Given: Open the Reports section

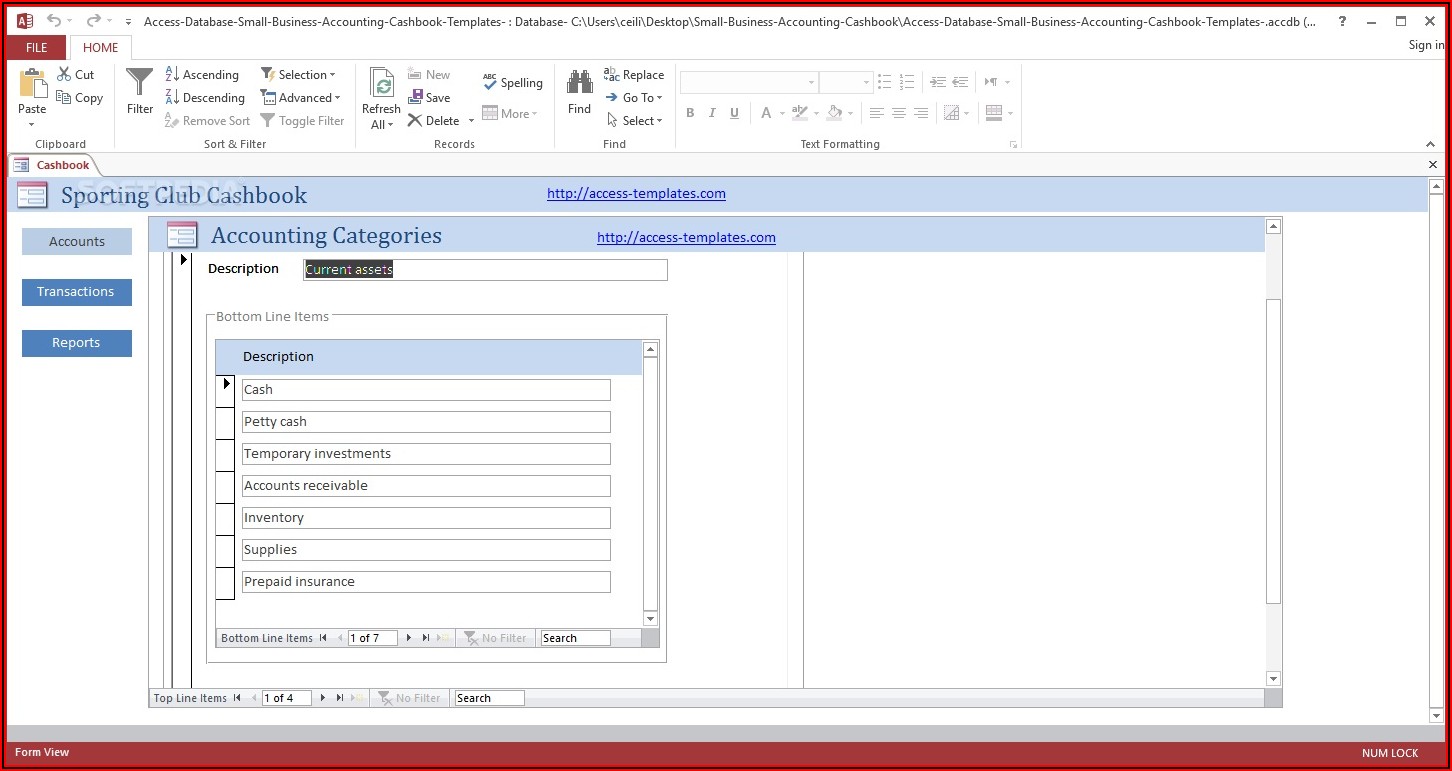Looking at the screenshot, I should tap(76, 343).
